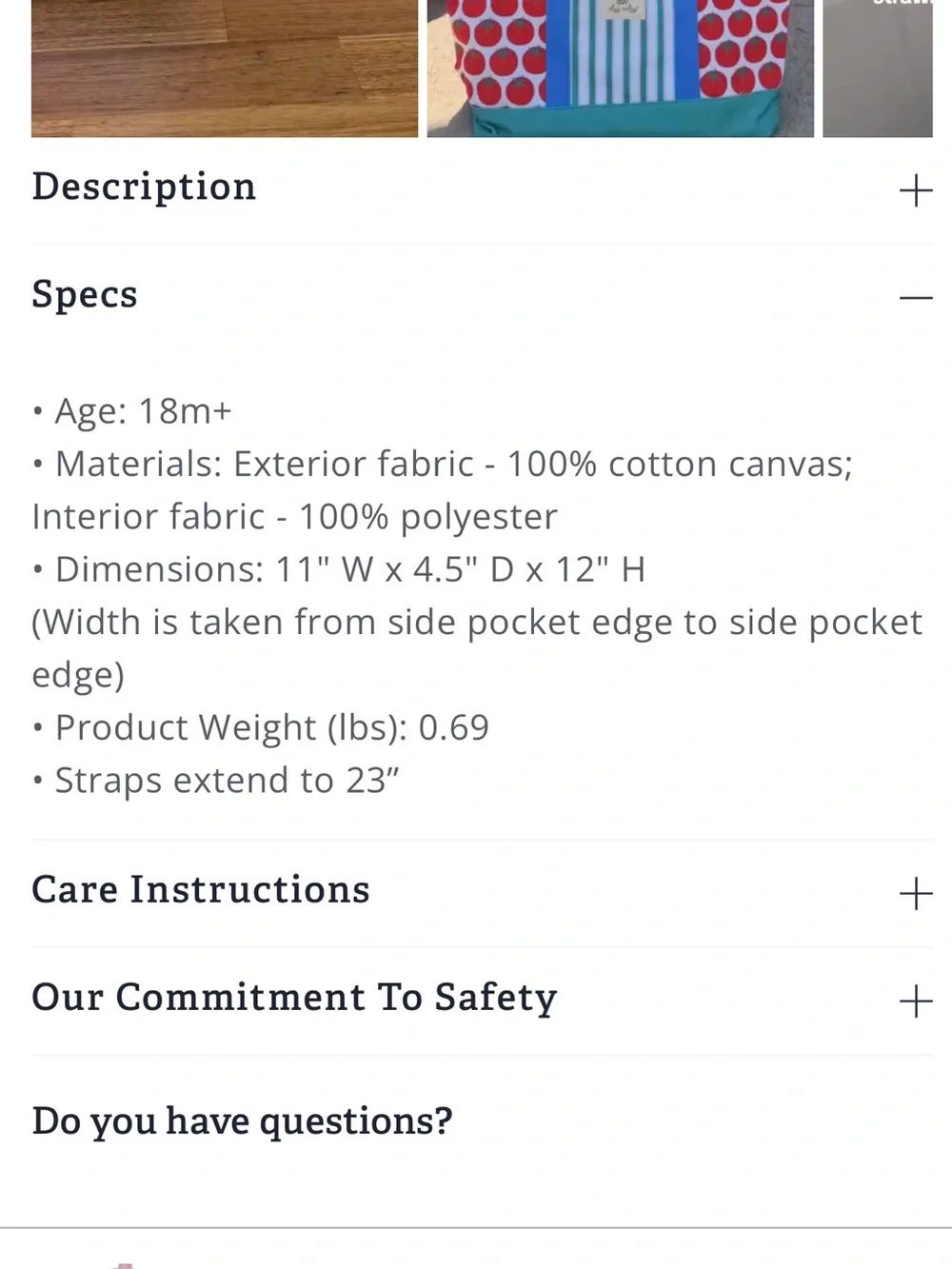Image resolution: width=952 pixels, height=1269 pixels.
Task: Click the Straps extend to 23" line
Action: pos(216,781)
